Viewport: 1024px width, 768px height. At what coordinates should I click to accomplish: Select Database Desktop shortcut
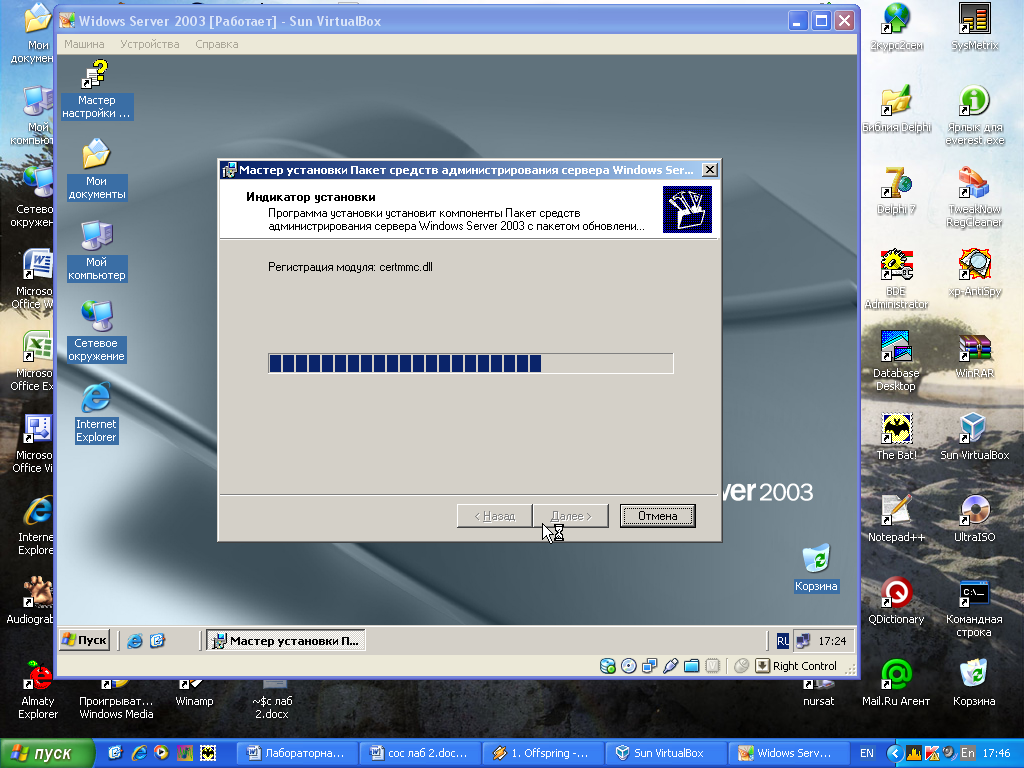(896, 361)
